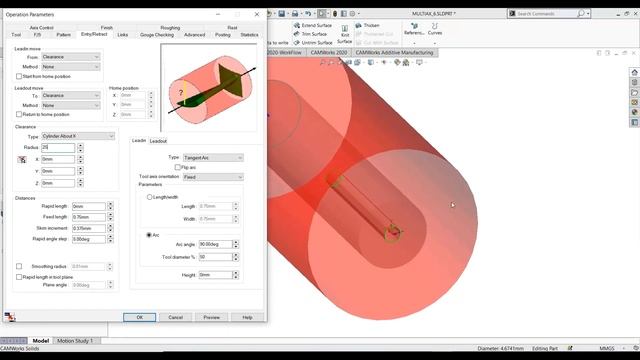The height and width of the screenshot is (360, 640).
Task: Click the Feed length input field
Action: click(89, 217)
